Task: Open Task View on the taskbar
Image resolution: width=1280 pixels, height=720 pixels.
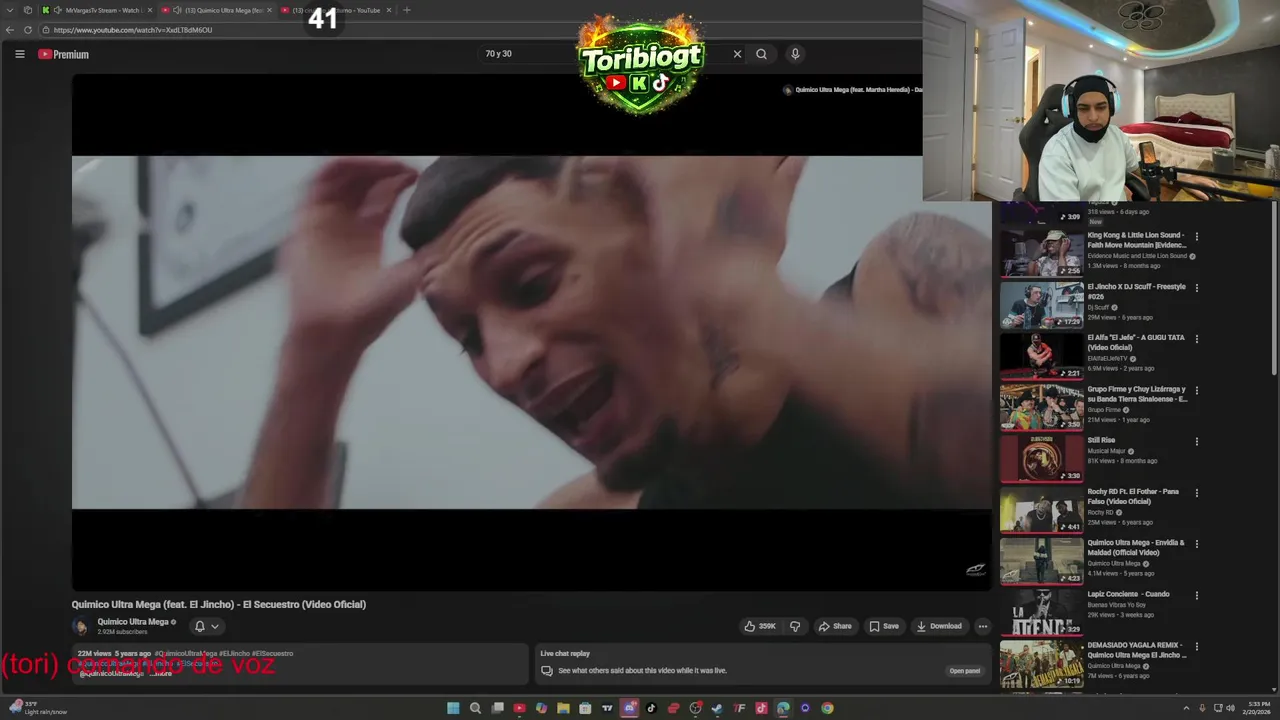Action: point(497,708)
